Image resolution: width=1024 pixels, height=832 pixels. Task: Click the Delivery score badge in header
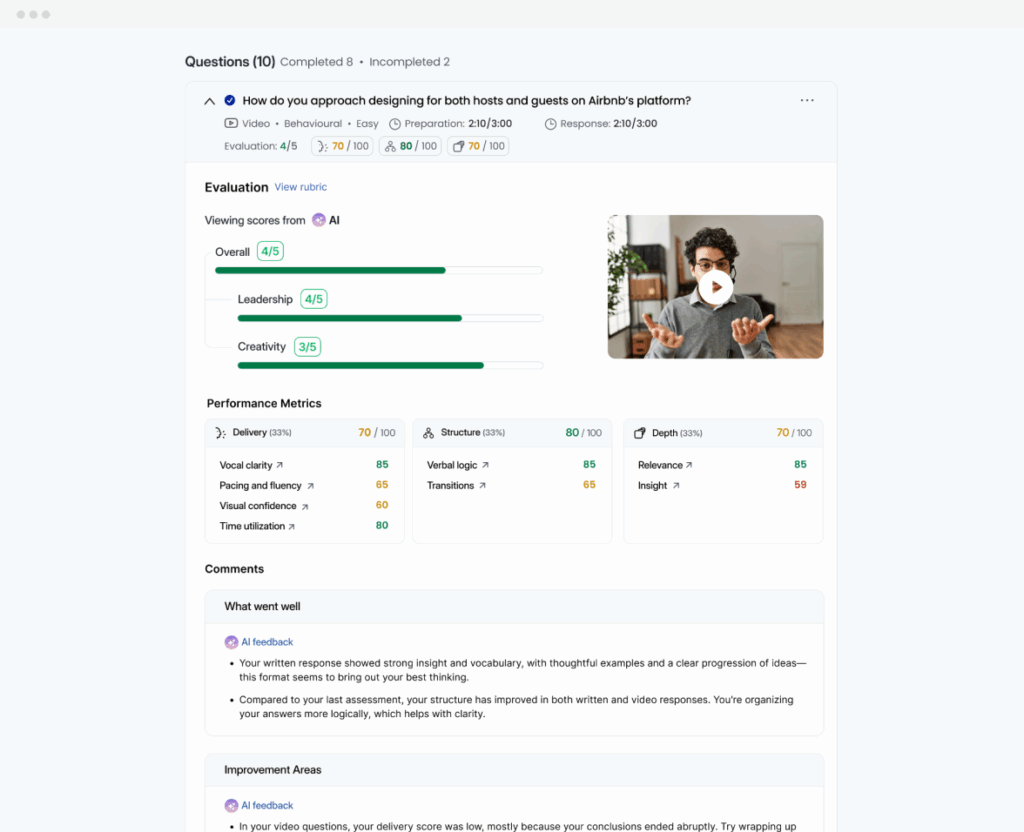pos(340,146)
